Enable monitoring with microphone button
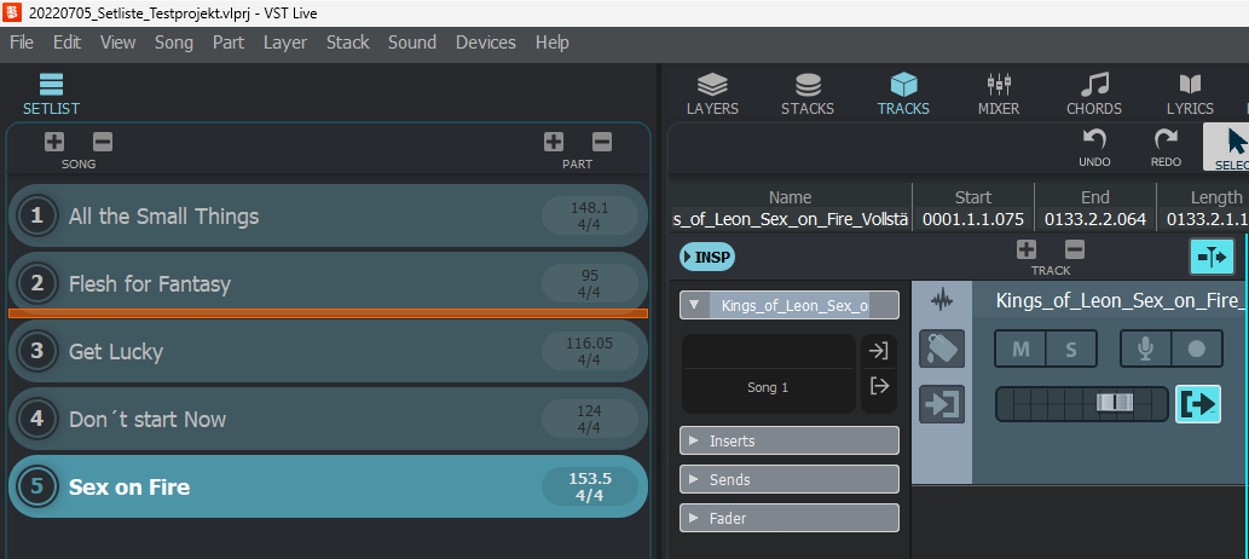The image size is (1249, 559). point(1146,349)
